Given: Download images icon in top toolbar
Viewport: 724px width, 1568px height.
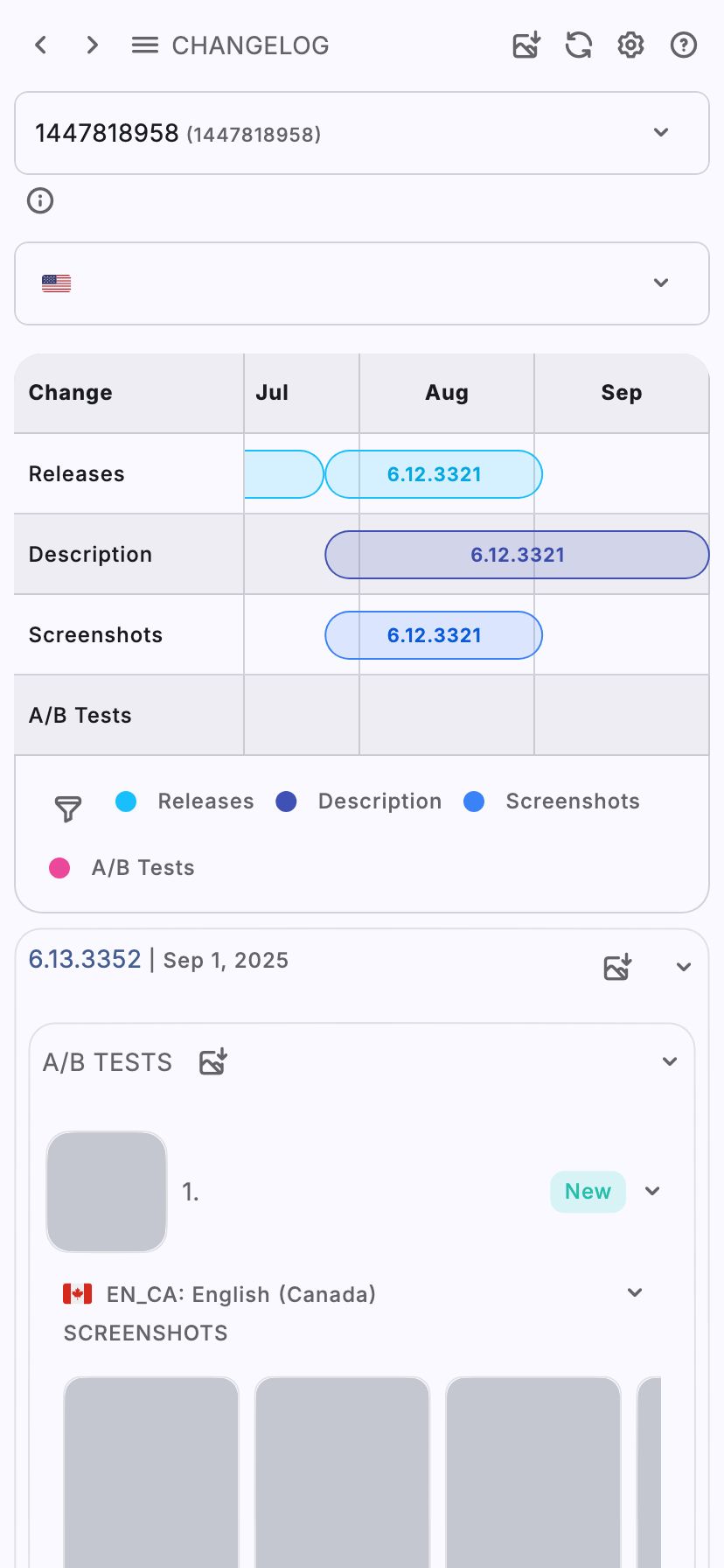Looking at the screenshot, I should (x=526, y=45).
